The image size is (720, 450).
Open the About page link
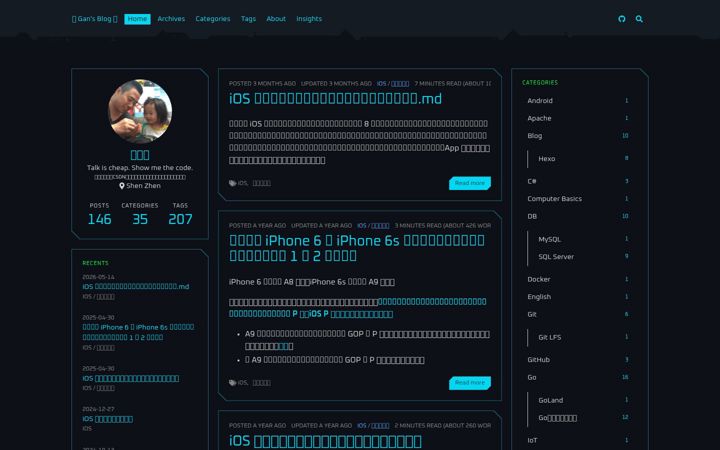276,19
